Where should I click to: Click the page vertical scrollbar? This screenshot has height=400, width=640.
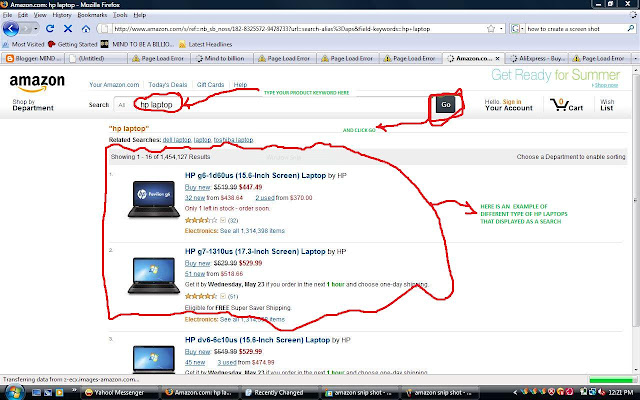coord(636,200)
